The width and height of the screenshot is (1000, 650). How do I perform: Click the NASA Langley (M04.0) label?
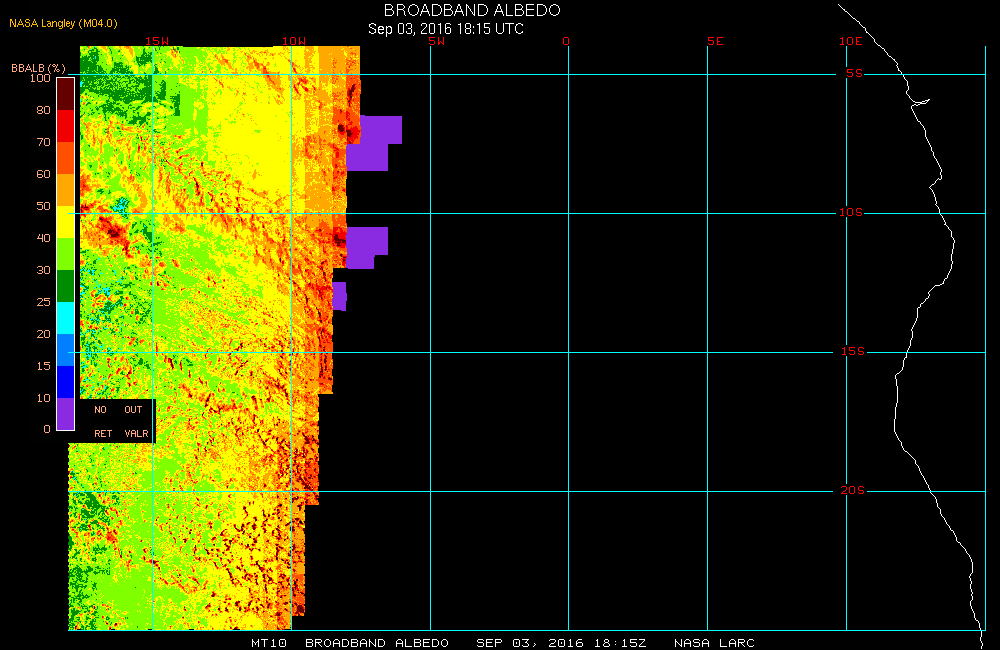click(63, 23)
